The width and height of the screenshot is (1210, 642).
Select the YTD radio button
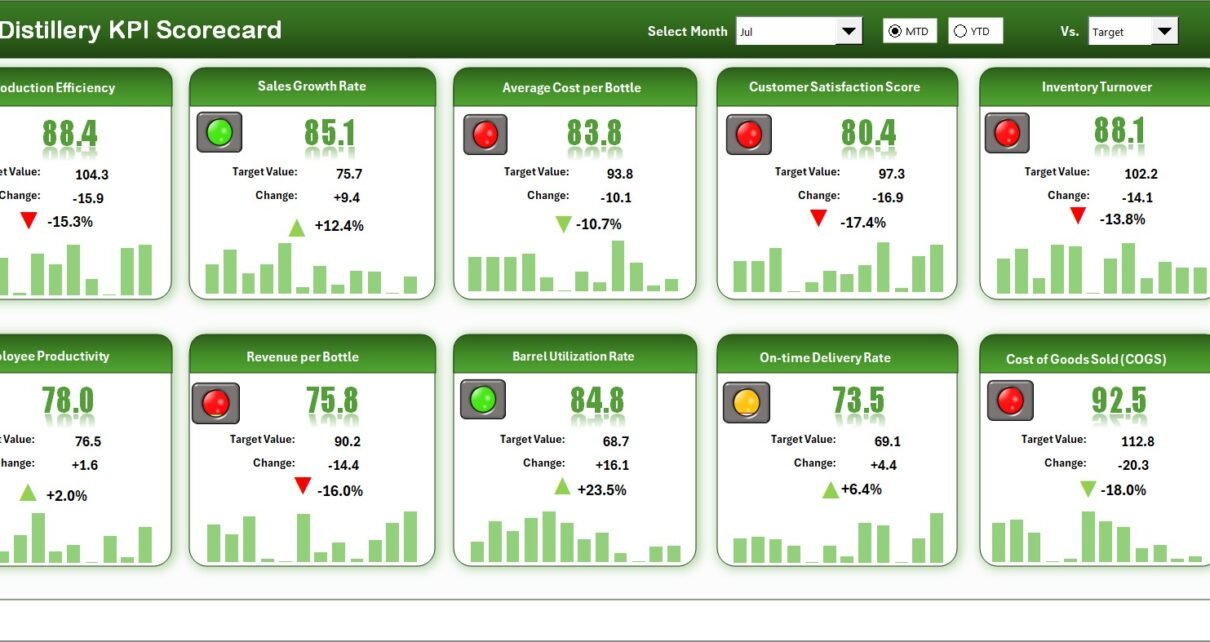point(961,32)
